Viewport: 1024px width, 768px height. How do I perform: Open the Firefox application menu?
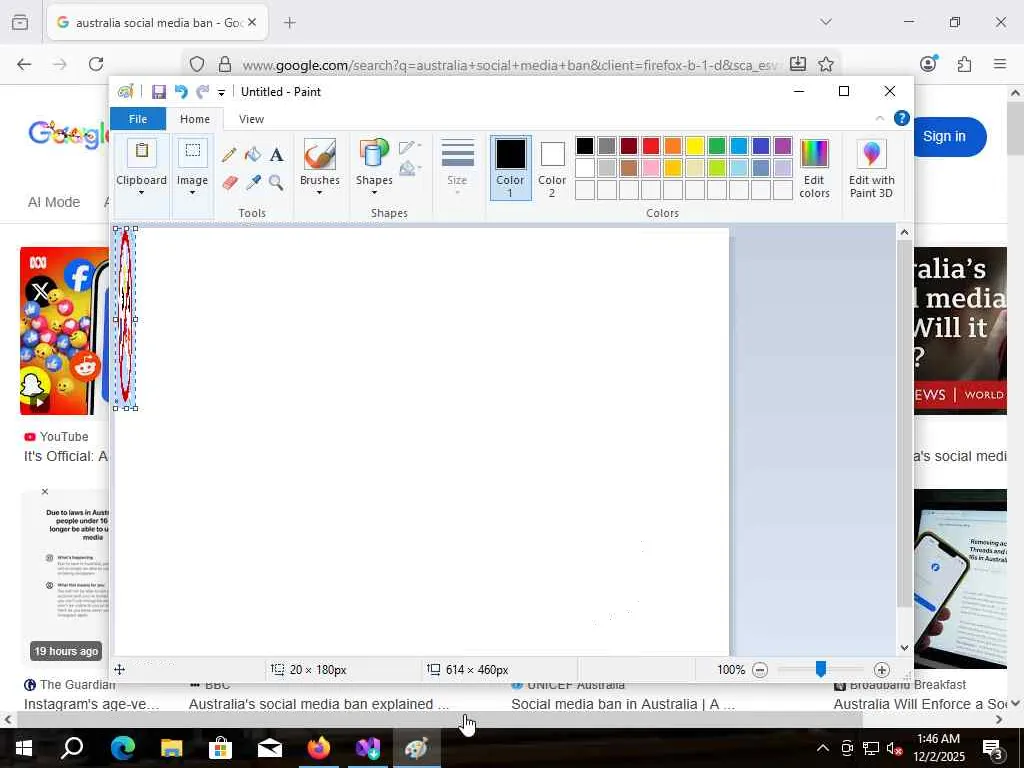(999, 64)
